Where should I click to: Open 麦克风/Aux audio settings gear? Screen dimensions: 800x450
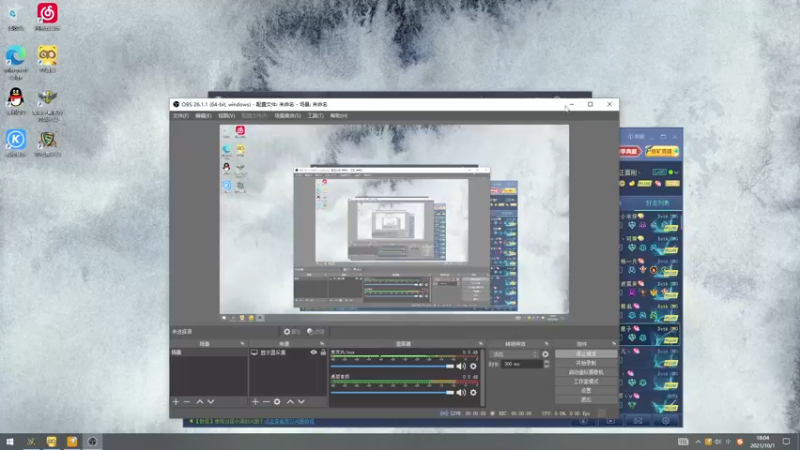point(473,366)
